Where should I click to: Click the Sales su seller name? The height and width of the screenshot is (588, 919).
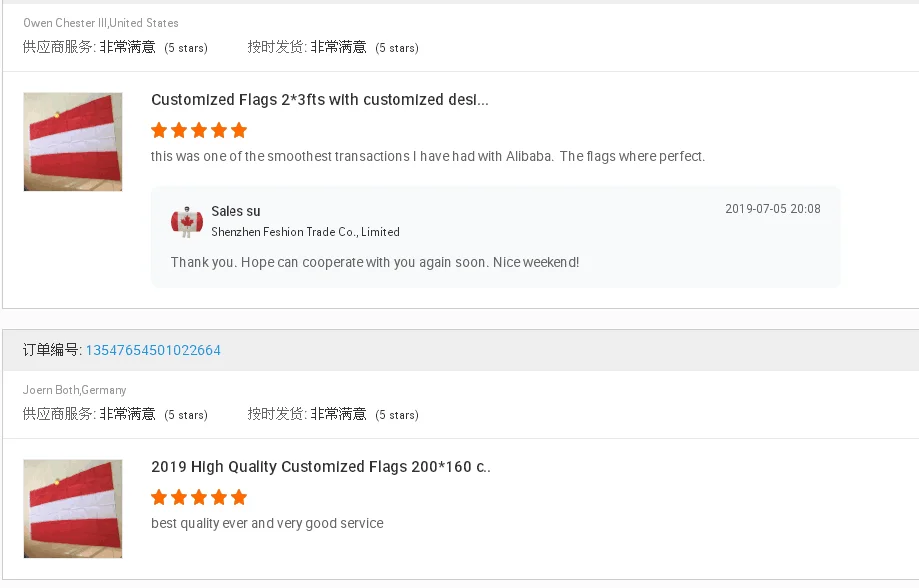[x=236, y=211]
